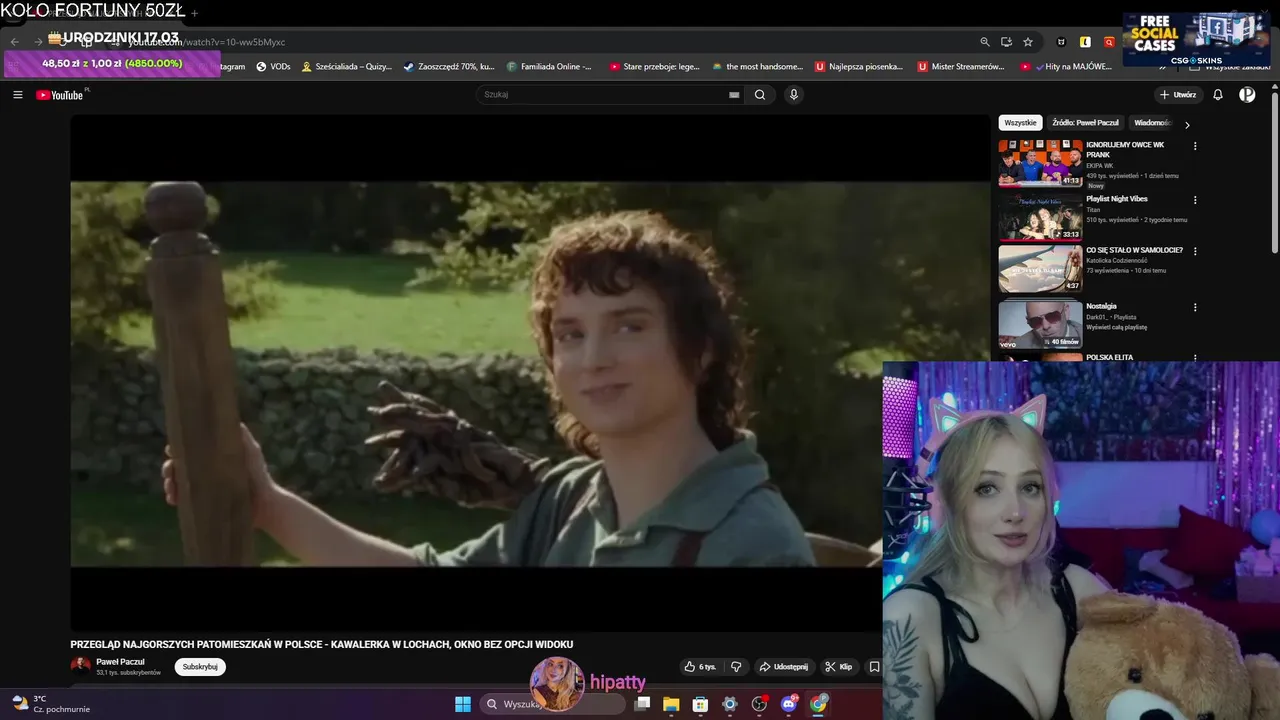
Task: Activate voice search microphone icon
Action: point(794,95)
